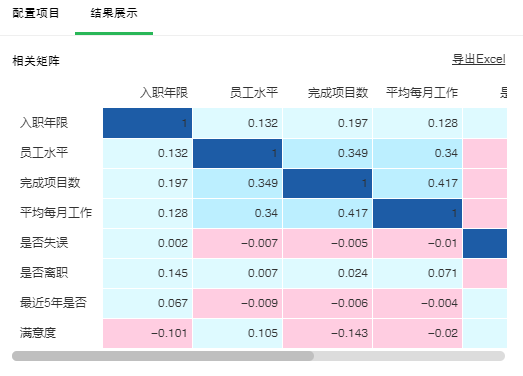Click the 是否失误 row label

(x=44, y=243)
